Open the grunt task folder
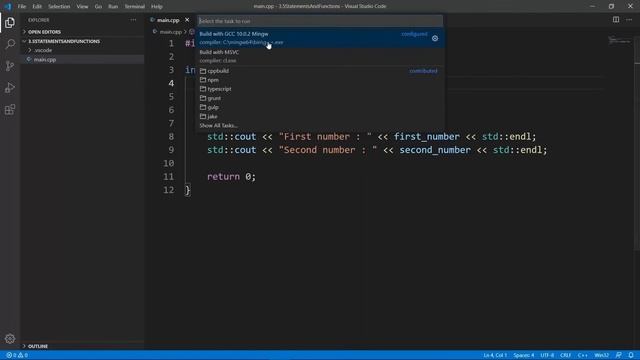This screenshot has width=640, height=360. click(320, 98)
